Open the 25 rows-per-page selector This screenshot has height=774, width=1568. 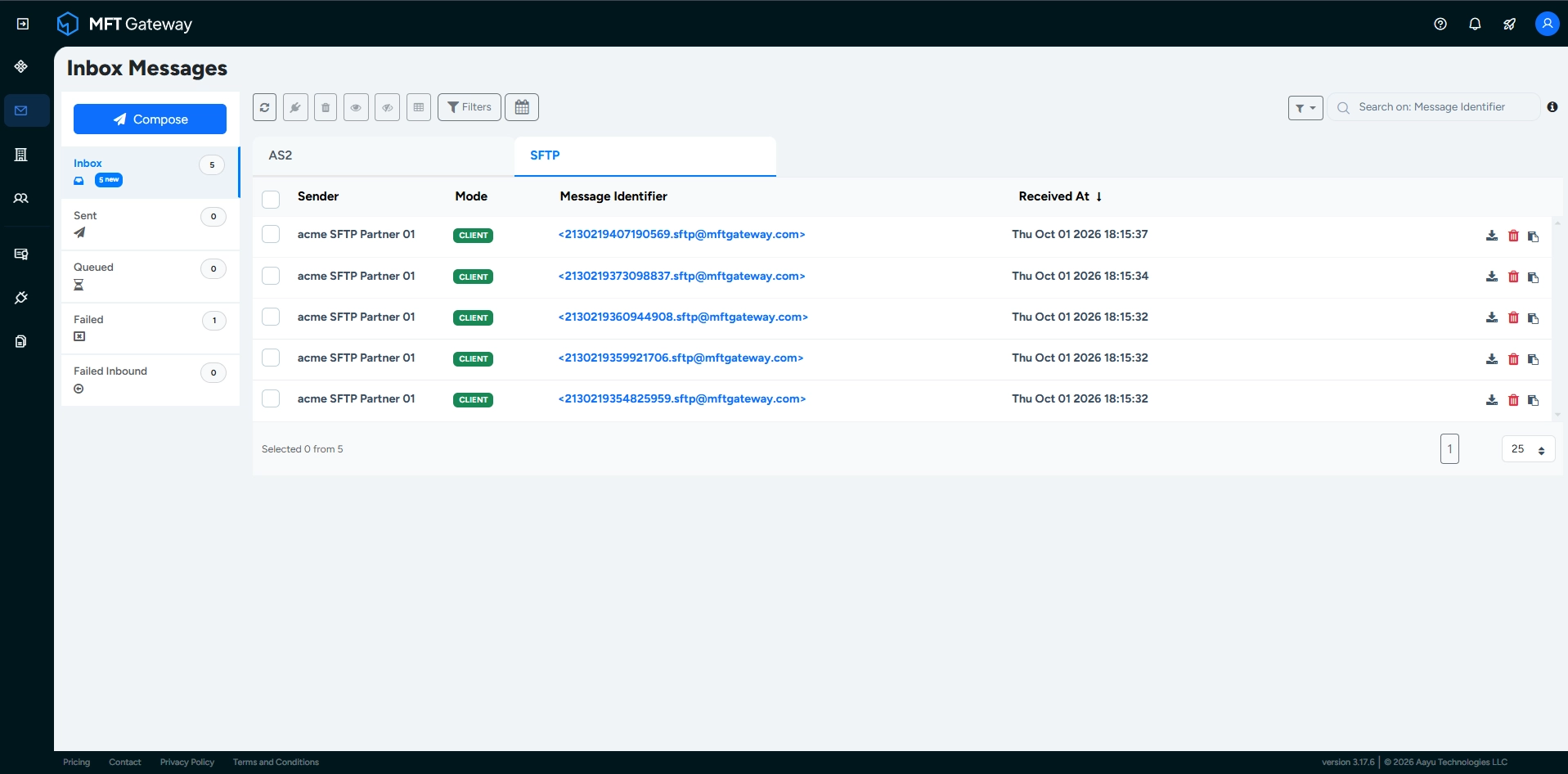(1528, 449)
